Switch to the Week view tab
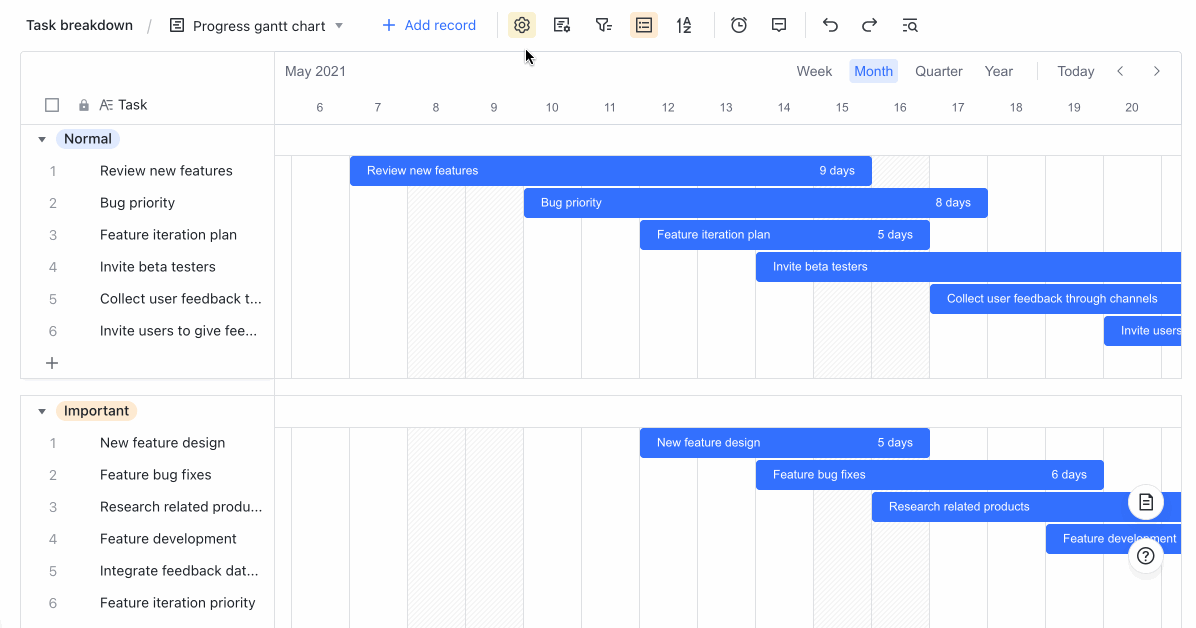Viewport: 1196px width, 628px height. (814, 71)
